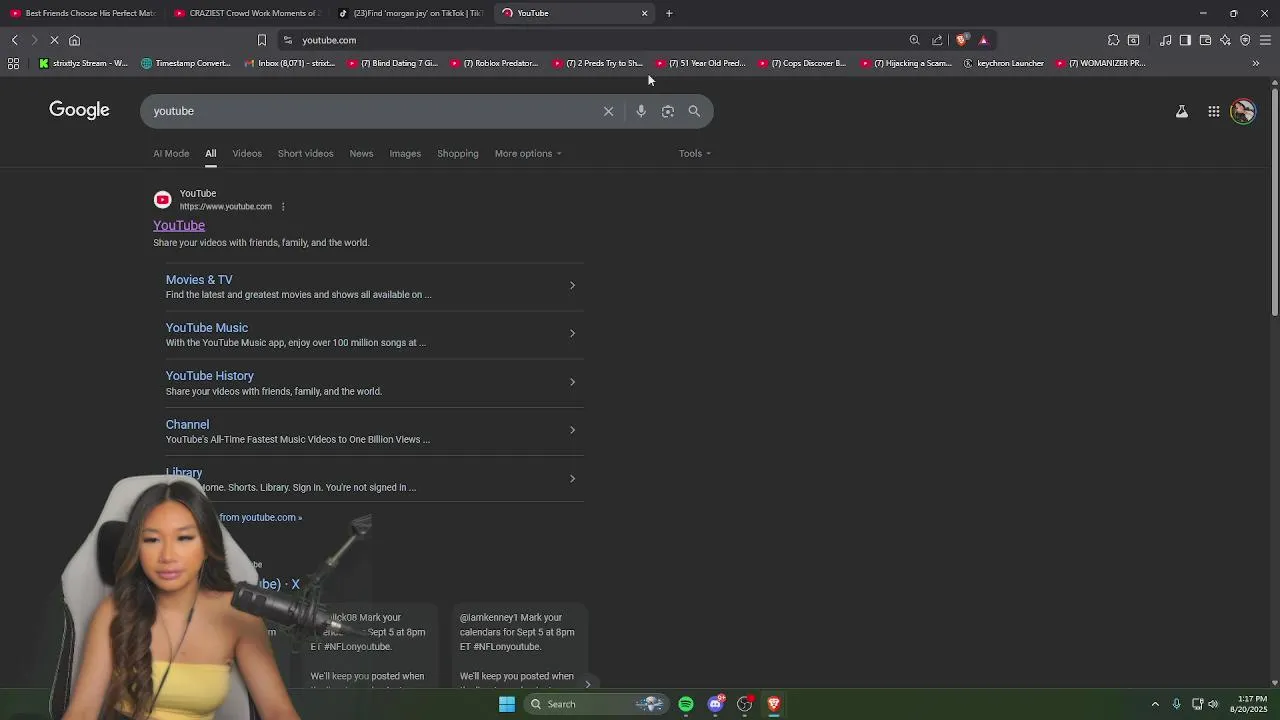Viewport: 1280px width, 720px height.
Task: Open Spotify from the taskbar
Action: (x=686, y=704)
